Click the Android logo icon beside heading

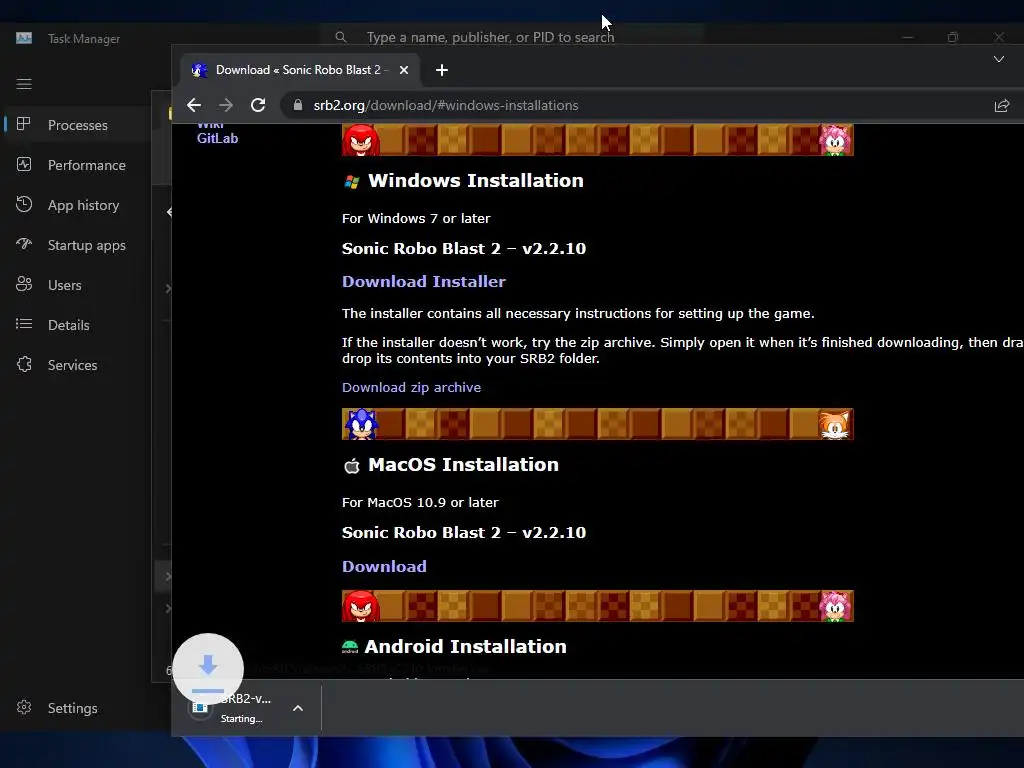(350, 647)
